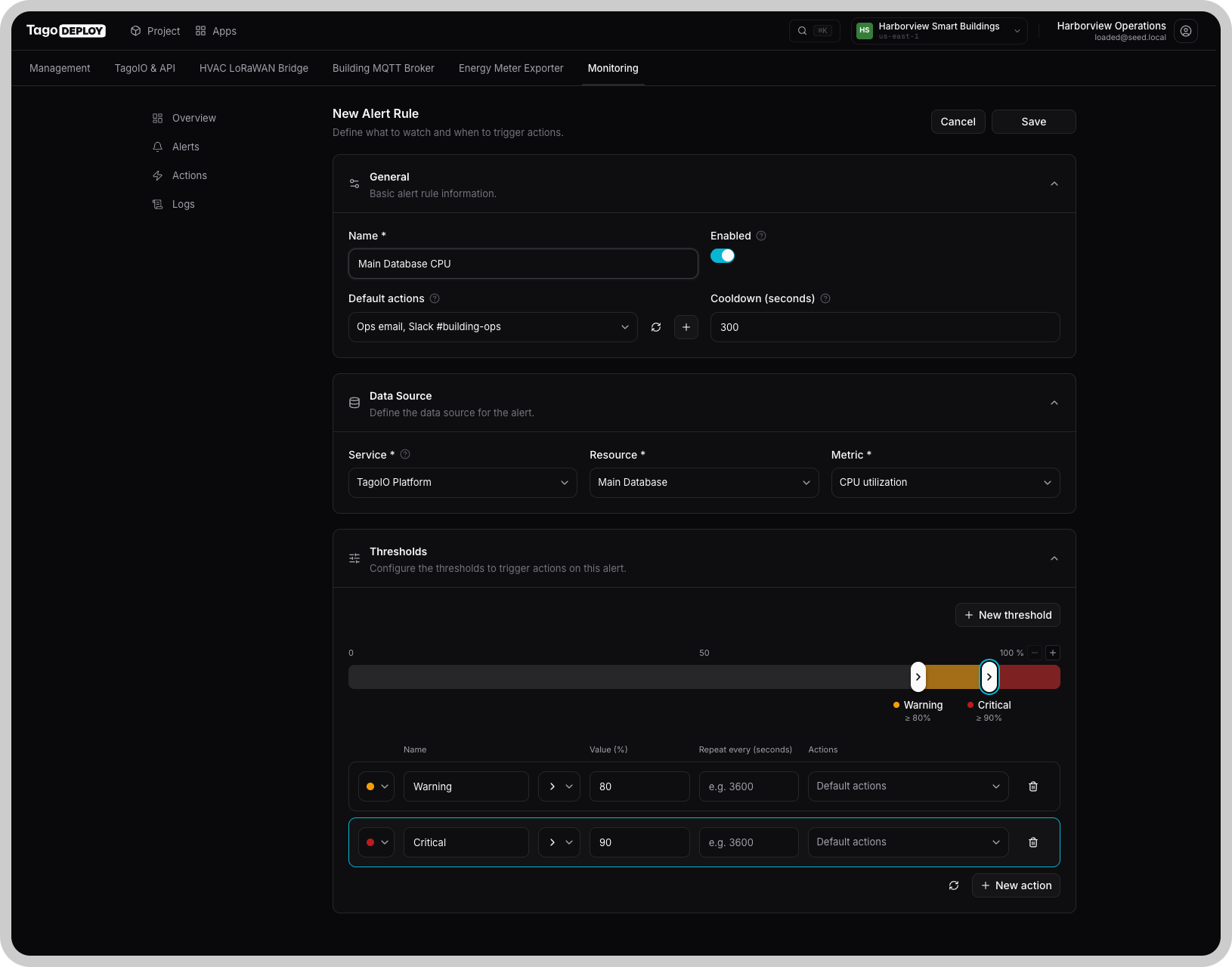Focus Warning row repeat seconds field
The image size is (1232, 967).
pyautogui.click(x=748, y=786)
